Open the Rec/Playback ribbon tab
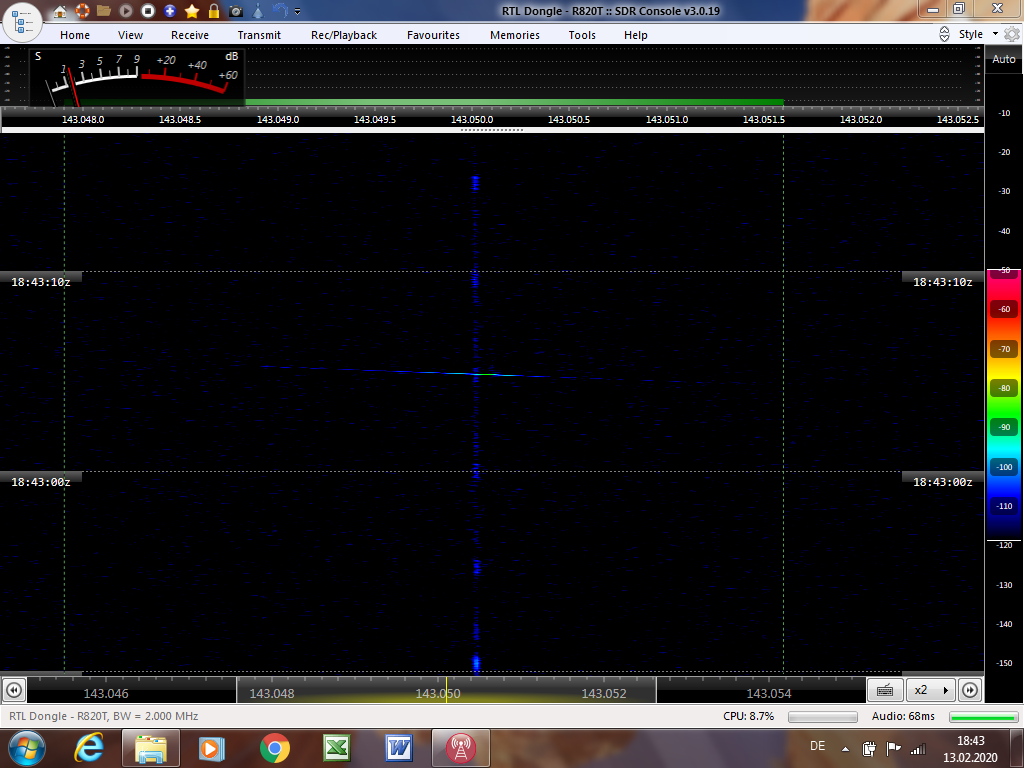Image resolution: width=1024 pixels, height=768 pixels. coord(344,35)
